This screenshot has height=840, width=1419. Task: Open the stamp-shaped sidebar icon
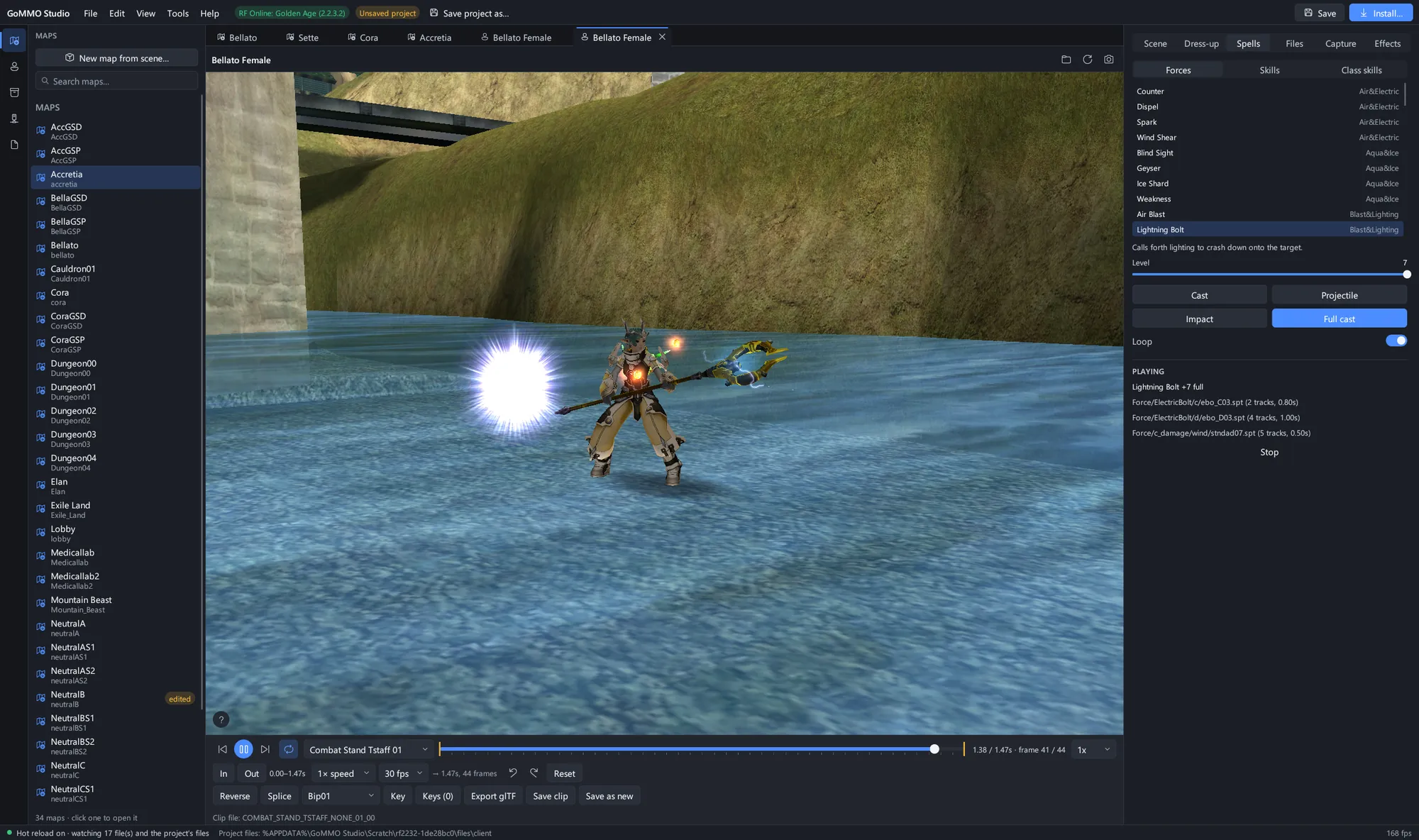click(x=14, y=118)
